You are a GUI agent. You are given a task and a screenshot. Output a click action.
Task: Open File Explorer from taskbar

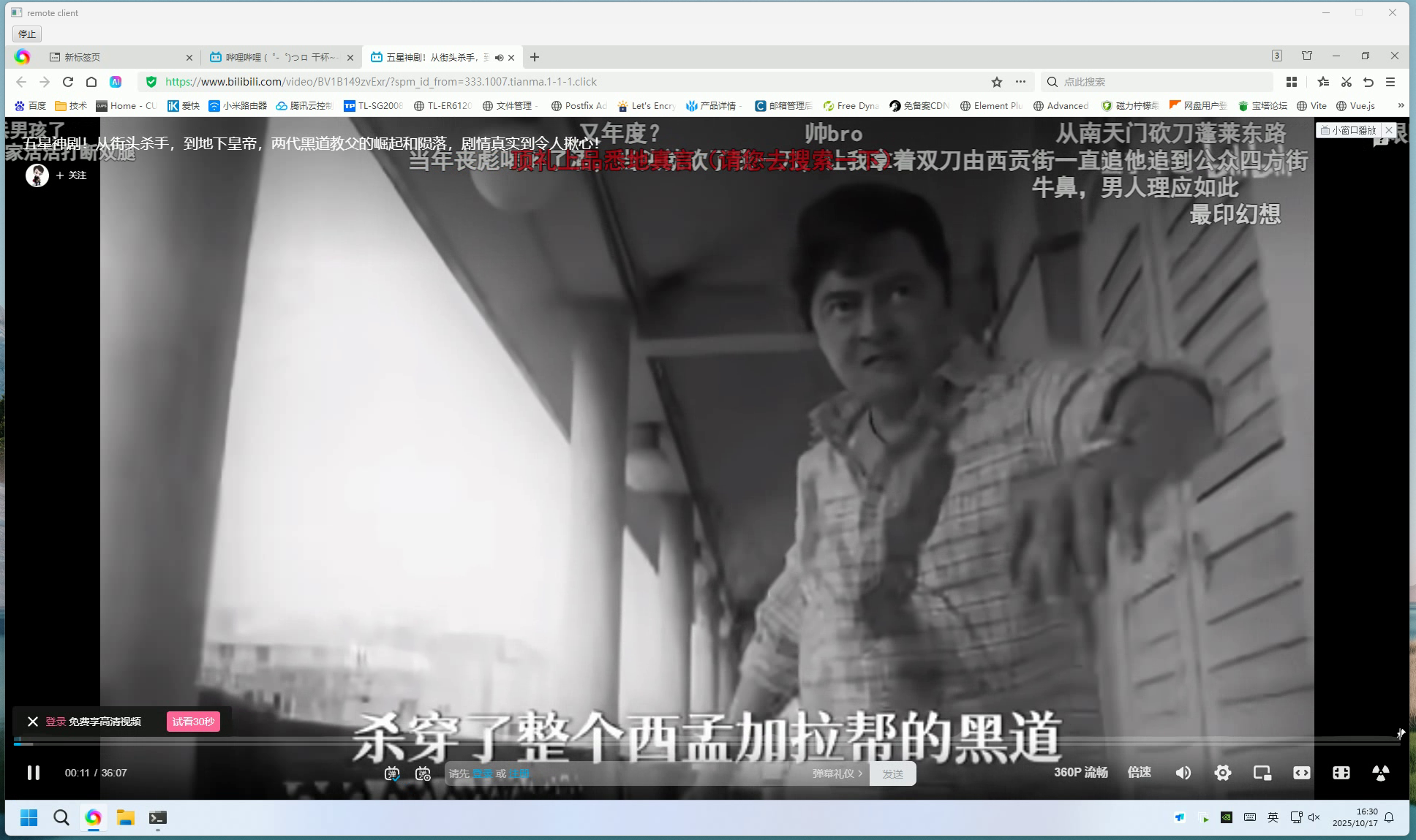click(x=126, y=817)
